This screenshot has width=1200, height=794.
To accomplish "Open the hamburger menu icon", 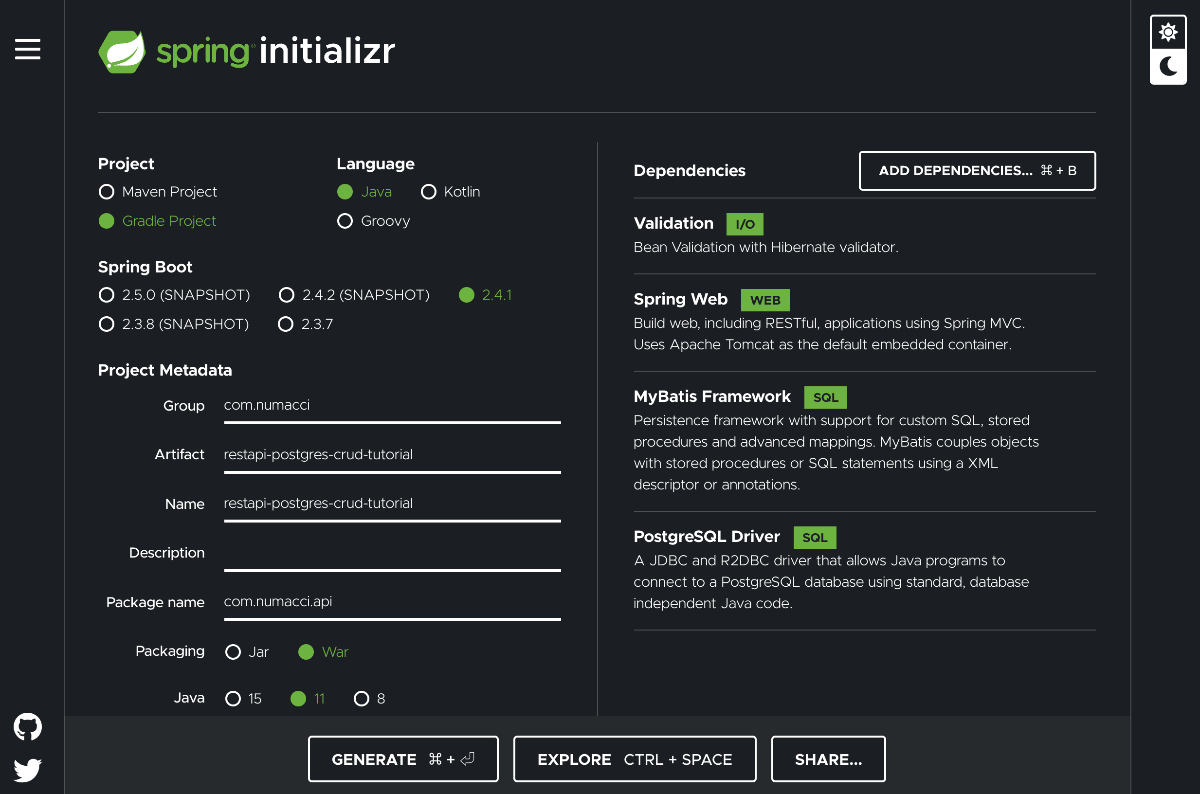I will click(x=28, y=49).
